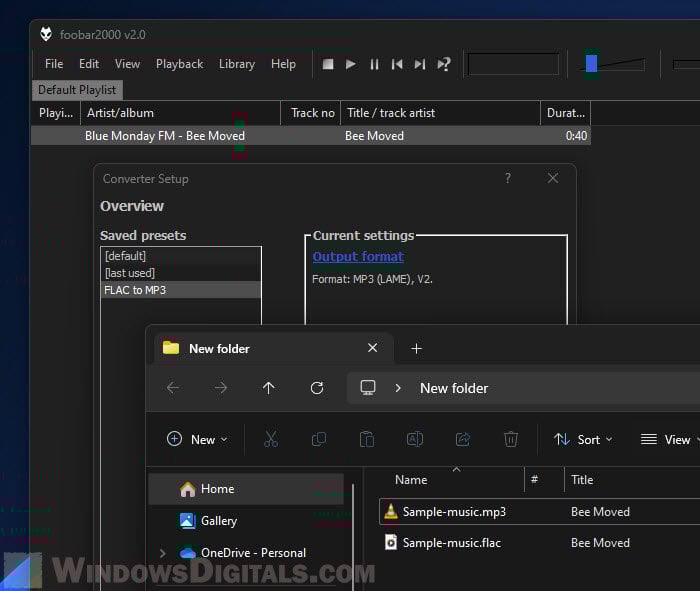Pause playback in foobar2000 toolbar
Image resolution: width=700 pixels, height=591 pixels.
374,64
